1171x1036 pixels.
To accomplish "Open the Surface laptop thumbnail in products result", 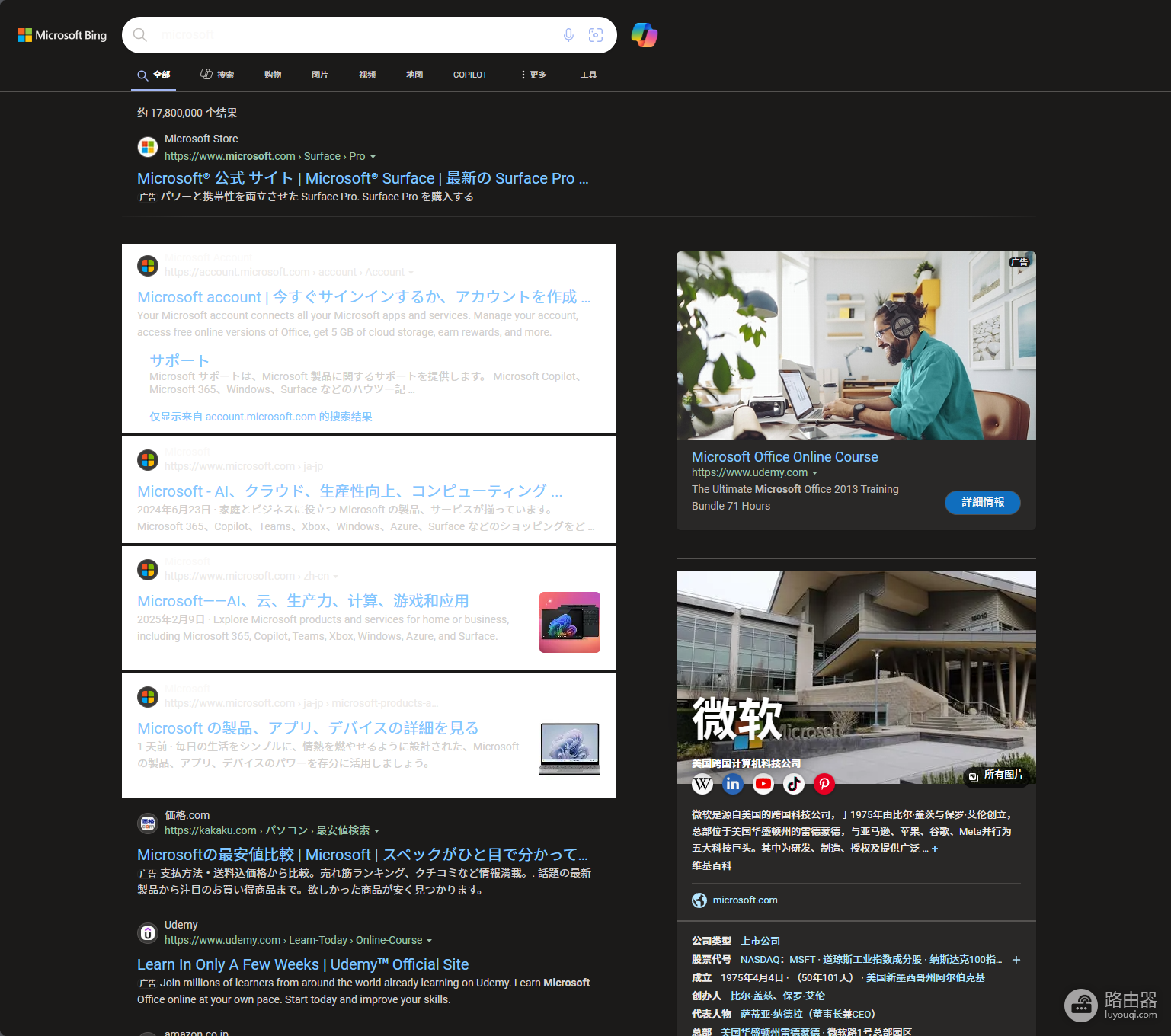I will 570,749.
